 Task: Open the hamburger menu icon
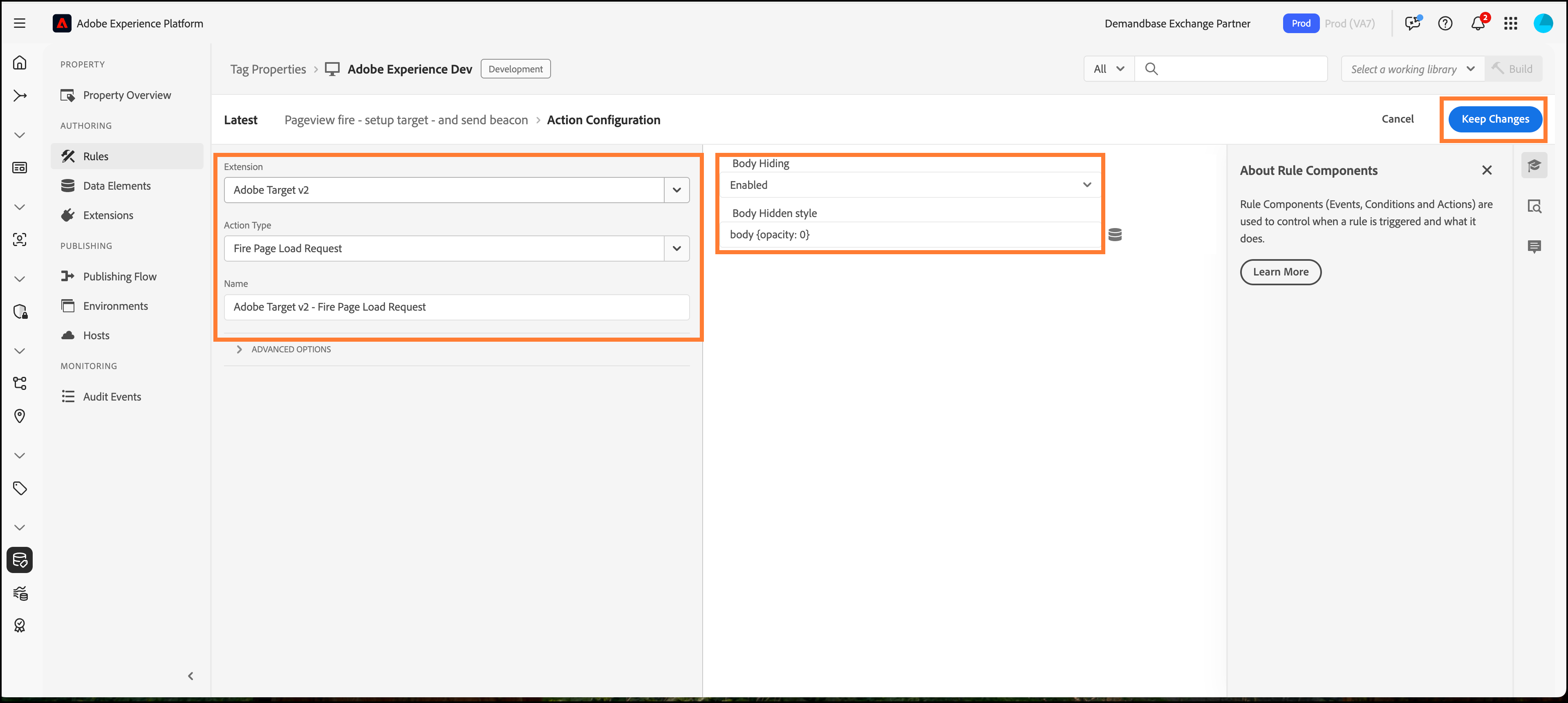point(20,23)
